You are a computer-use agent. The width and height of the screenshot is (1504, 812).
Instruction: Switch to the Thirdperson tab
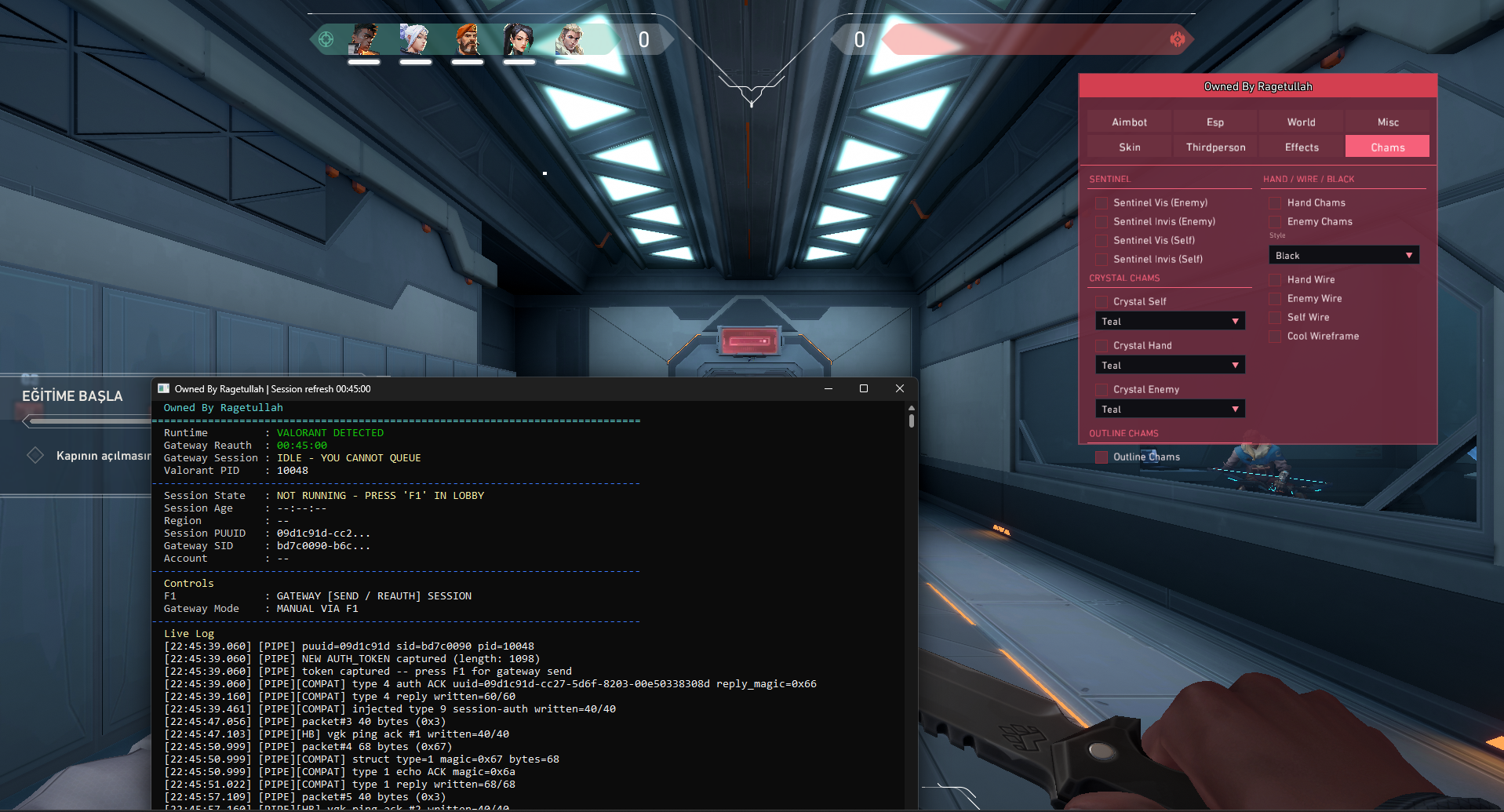pos(1215,147)
